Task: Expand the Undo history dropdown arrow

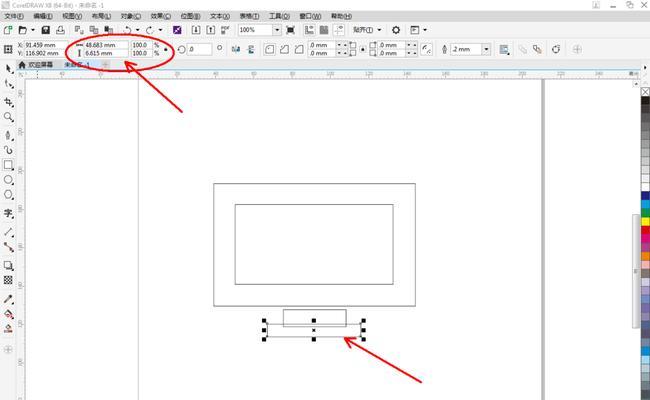Action: point(138,30)
